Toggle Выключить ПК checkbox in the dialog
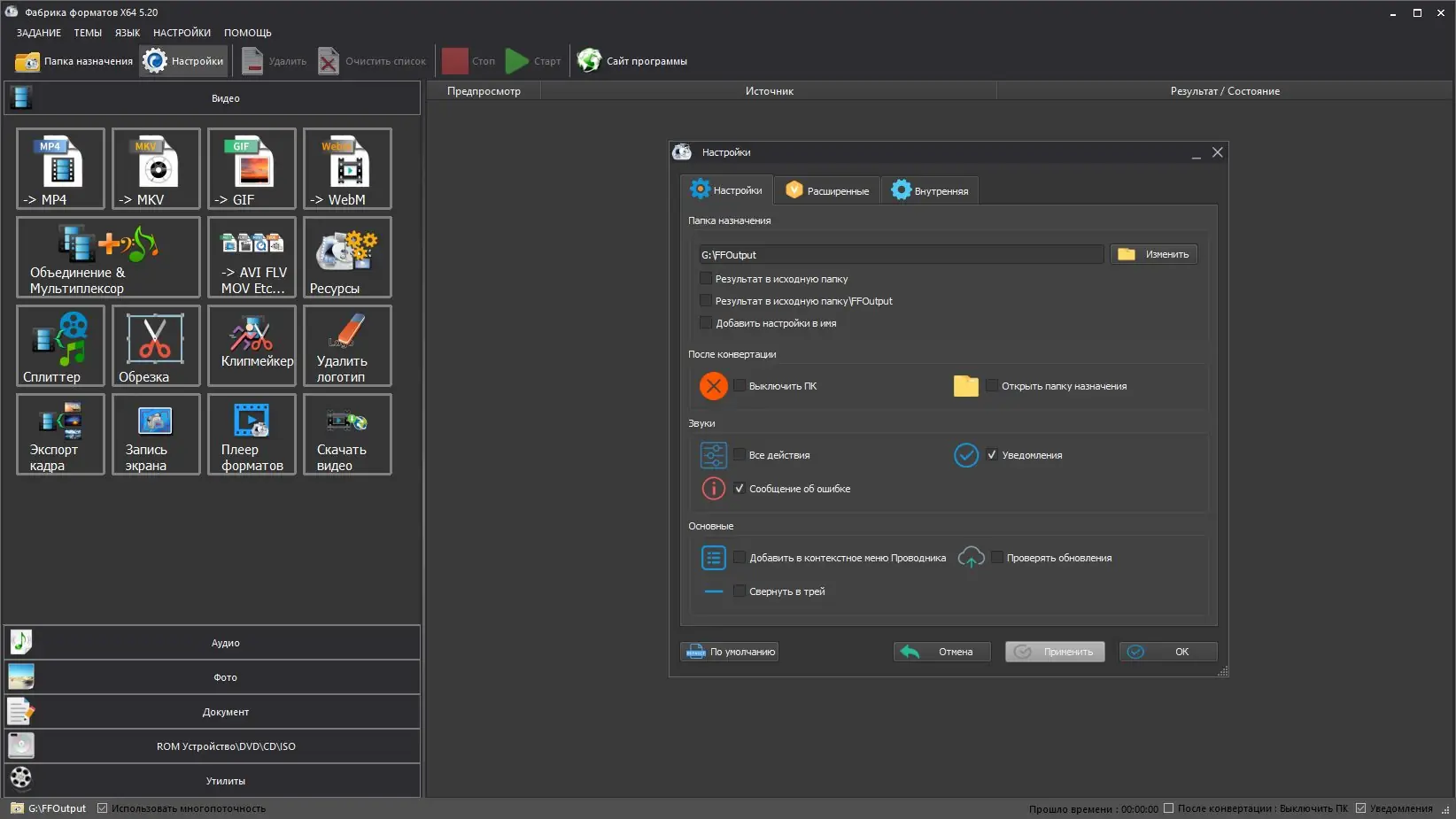Image resolution: width=1456 pixels, height=819 pixels. 740,386
